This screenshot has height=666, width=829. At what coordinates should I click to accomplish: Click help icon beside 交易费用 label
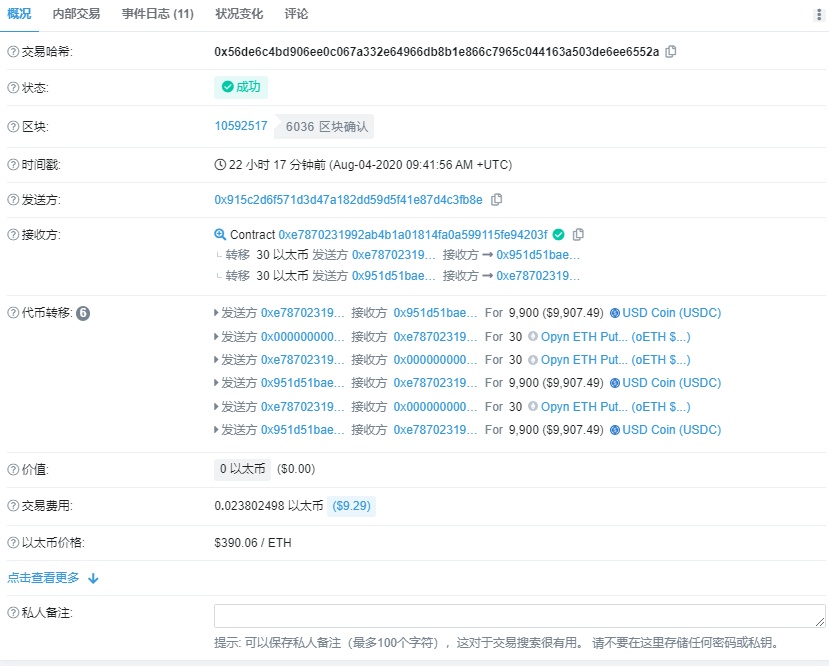pyautogui.click(x=13, y=506)
